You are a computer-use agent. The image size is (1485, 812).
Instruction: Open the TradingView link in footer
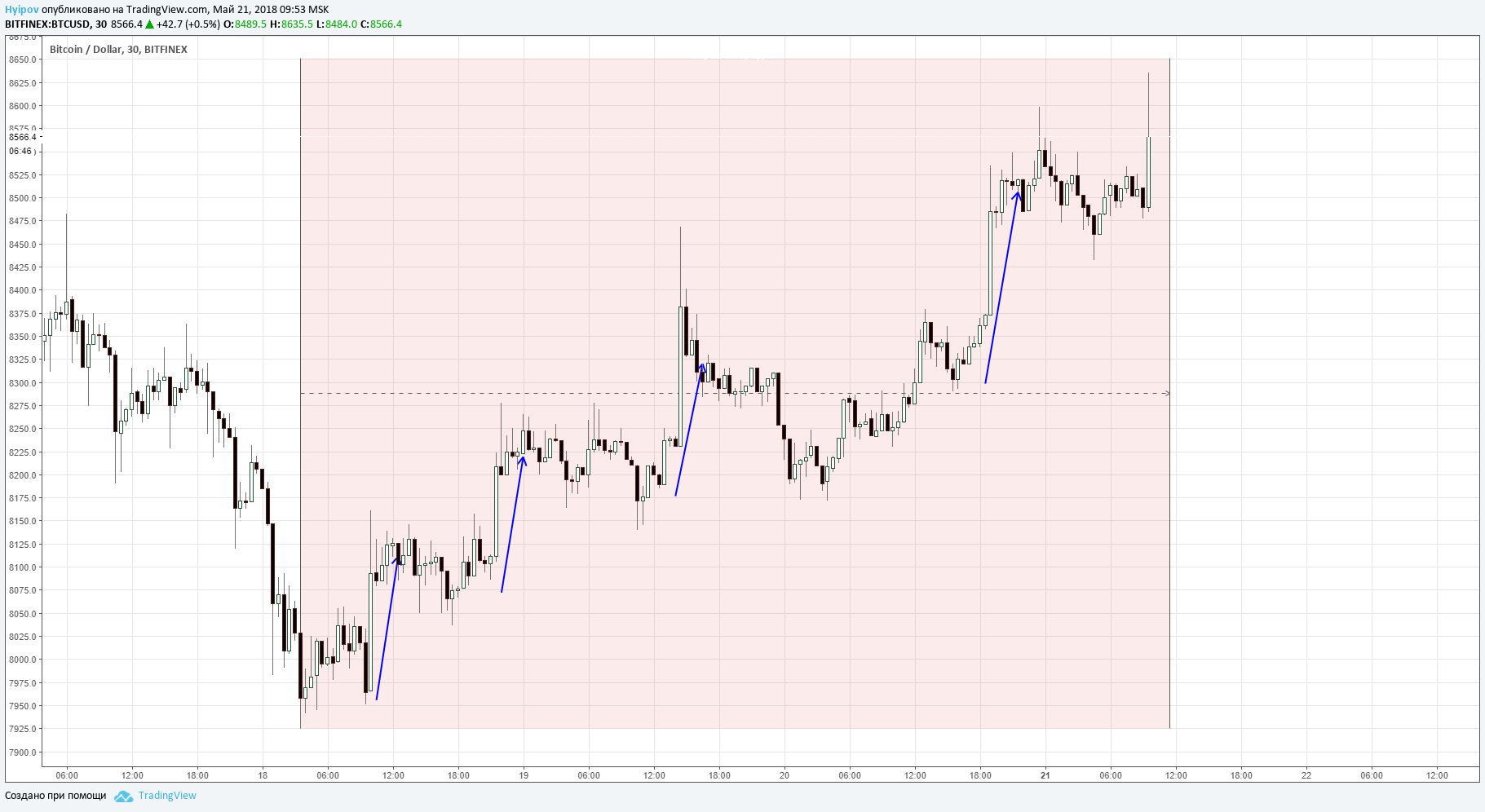[167, 796]
